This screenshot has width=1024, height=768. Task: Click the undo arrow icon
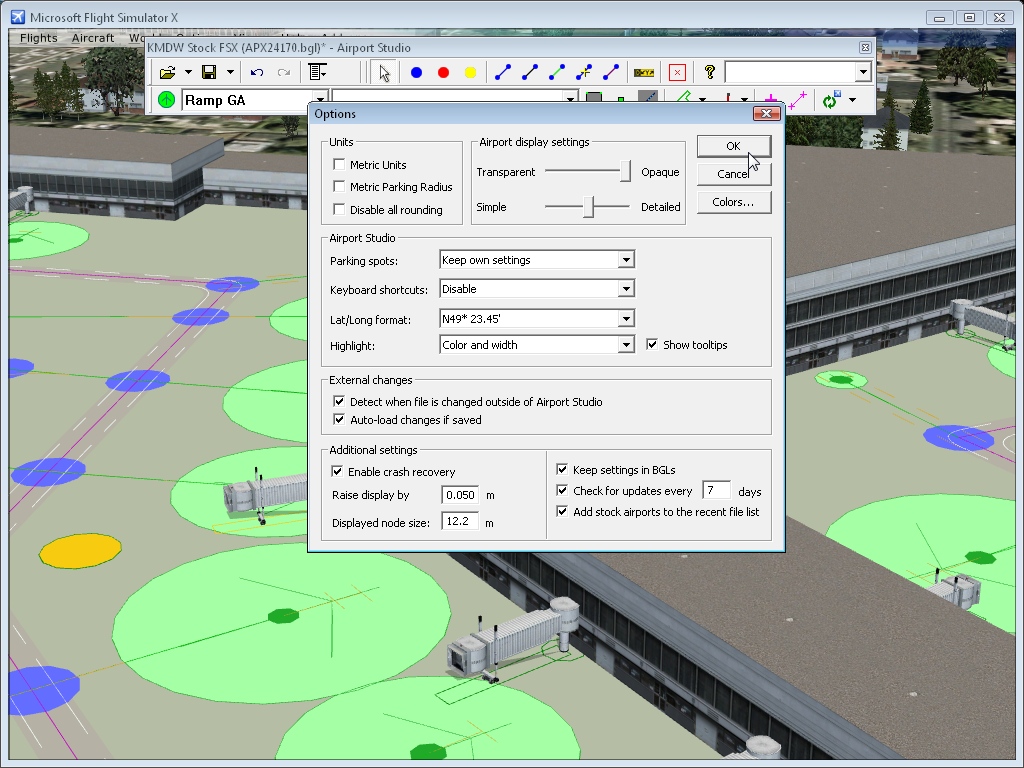pyautogui.click(x=257, y=72)
